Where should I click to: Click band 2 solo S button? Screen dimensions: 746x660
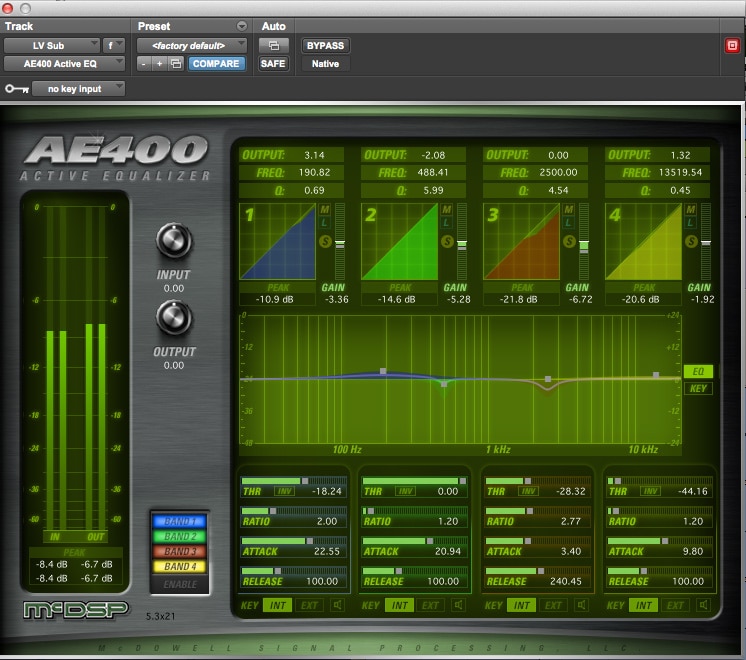(x=447, y=241)
